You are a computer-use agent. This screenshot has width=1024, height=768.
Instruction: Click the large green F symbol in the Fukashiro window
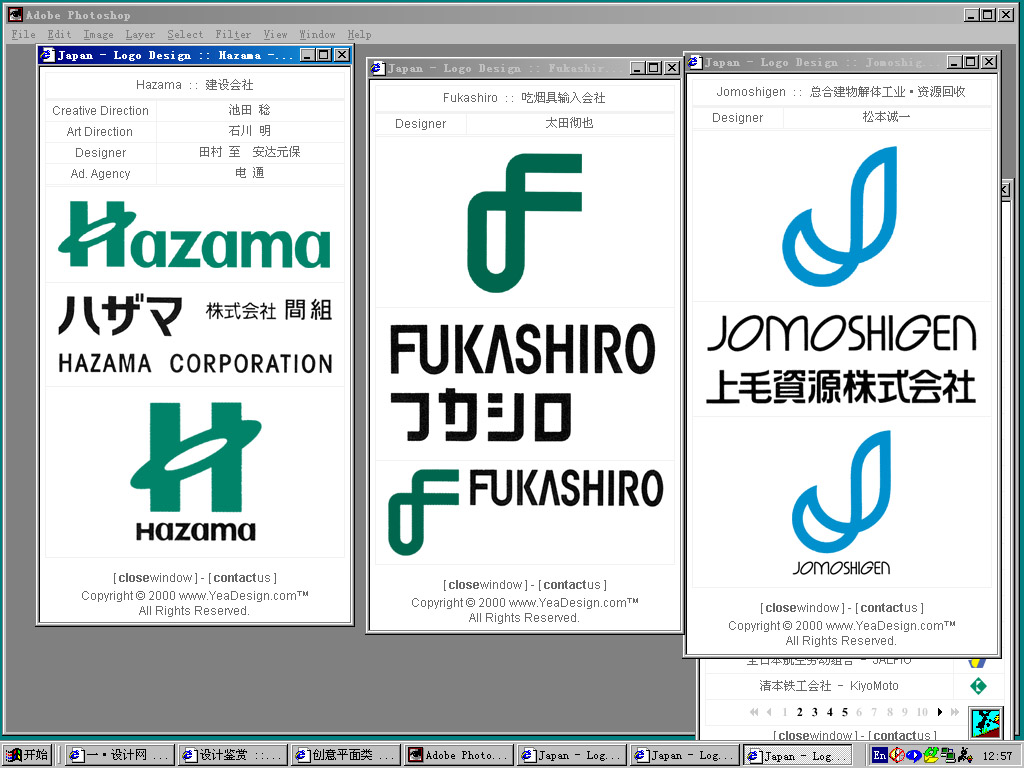coord(524,223)
